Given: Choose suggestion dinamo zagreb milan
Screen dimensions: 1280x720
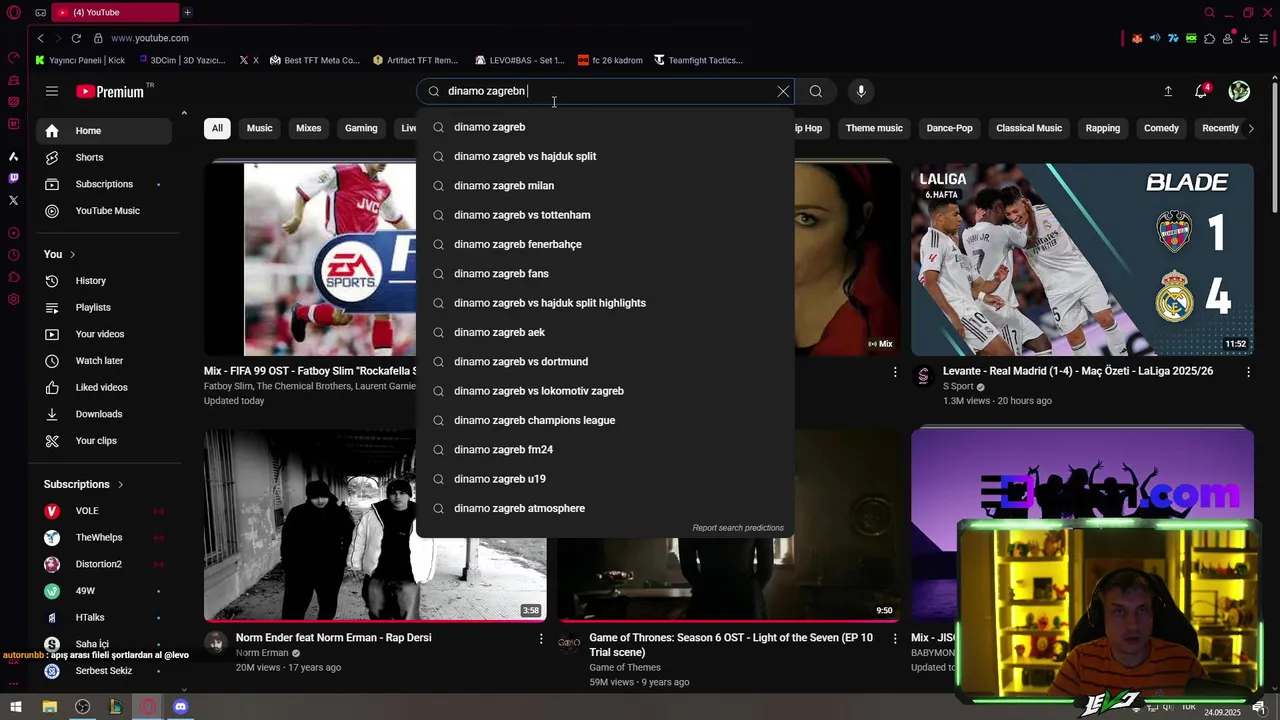Looking at the screenshot, I should [x=605, y=186].
